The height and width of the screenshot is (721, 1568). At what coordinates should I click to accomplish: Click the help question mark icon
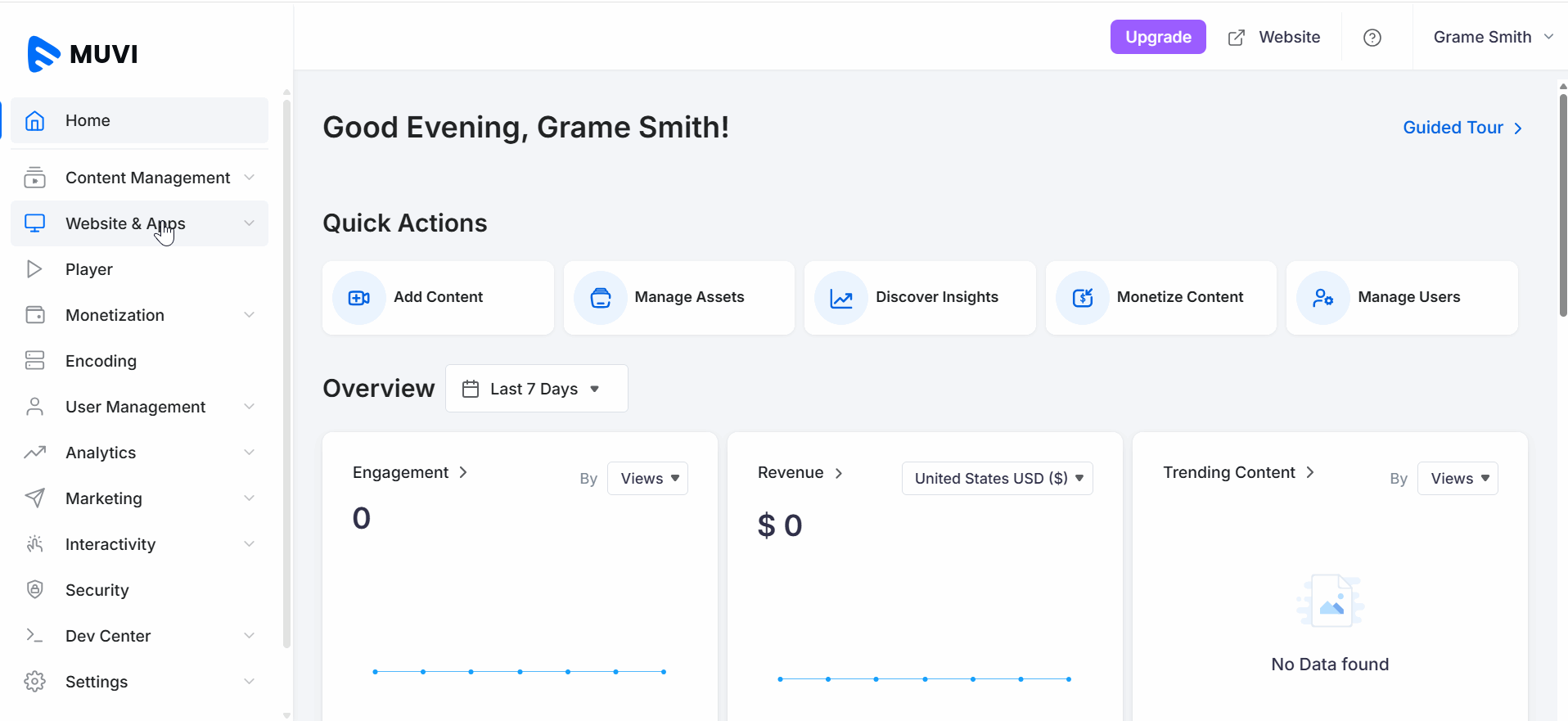1372,38
